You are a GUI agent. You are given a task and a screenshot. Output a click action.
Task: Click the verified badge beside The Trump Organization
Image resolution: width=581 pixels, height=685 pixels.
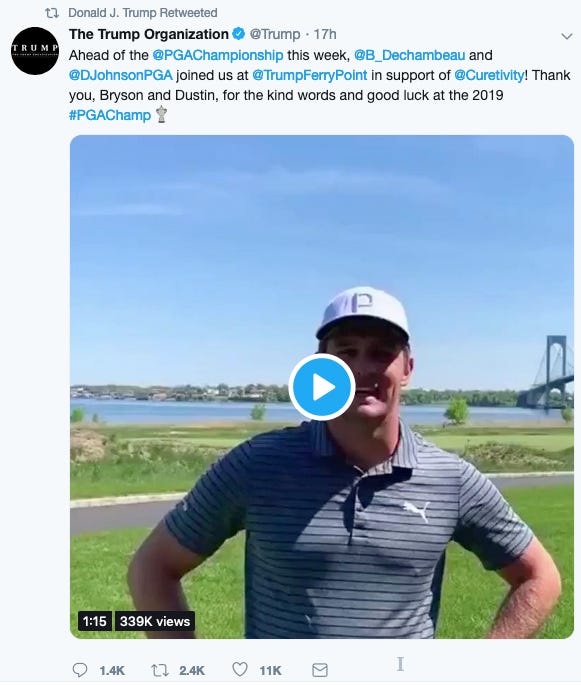coord(239,34)
